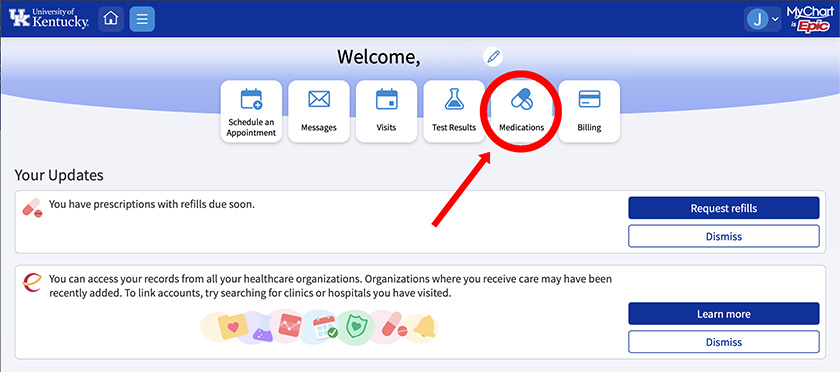Screen dimensions: 840x372
Task: Click 'You can access your records' message
Action: [x=331, y=286]
